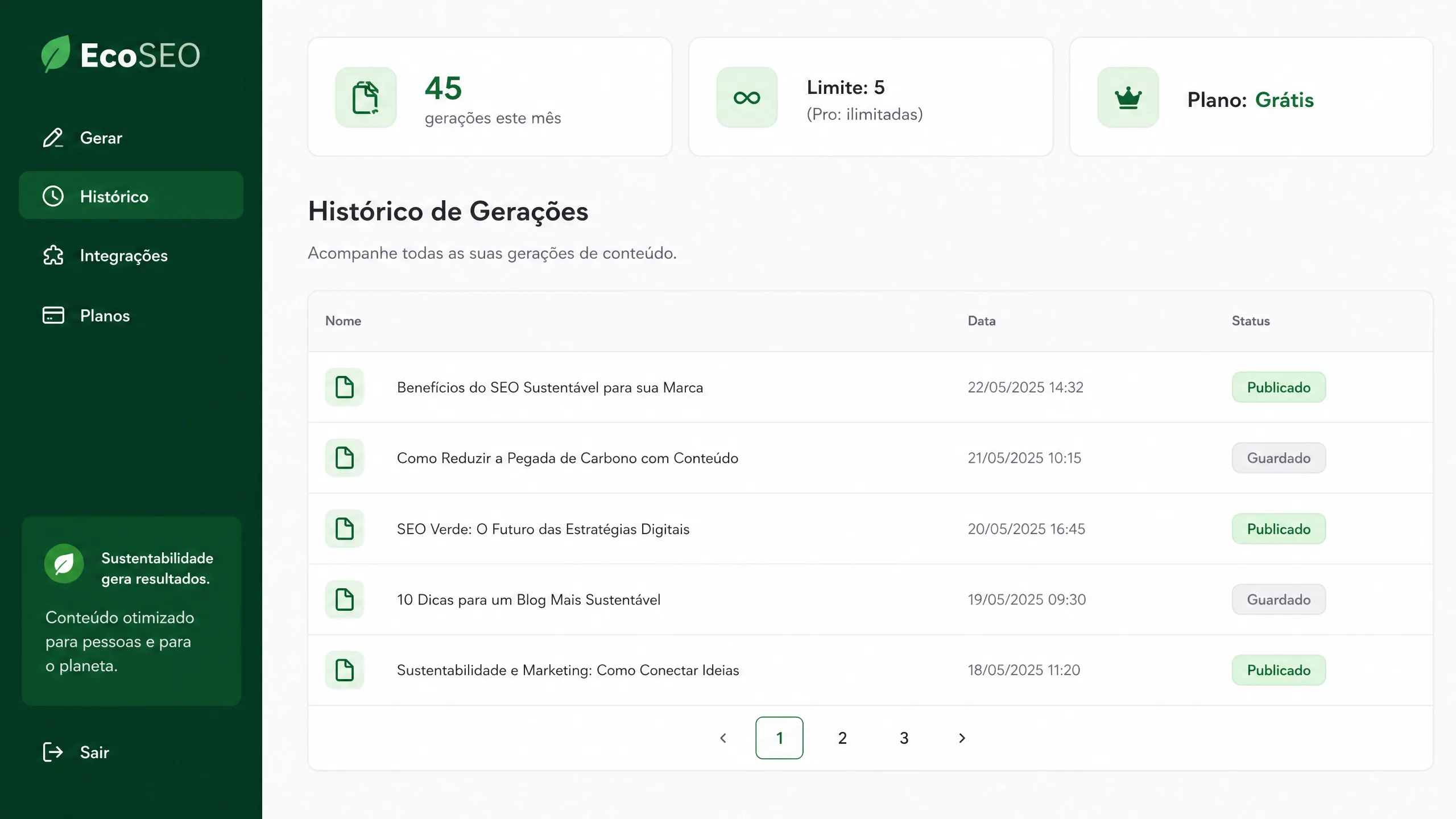Click Publicado badge on SEO Verde row
The height and width of the screenshot is (819, 1456).
(1279, 529)
